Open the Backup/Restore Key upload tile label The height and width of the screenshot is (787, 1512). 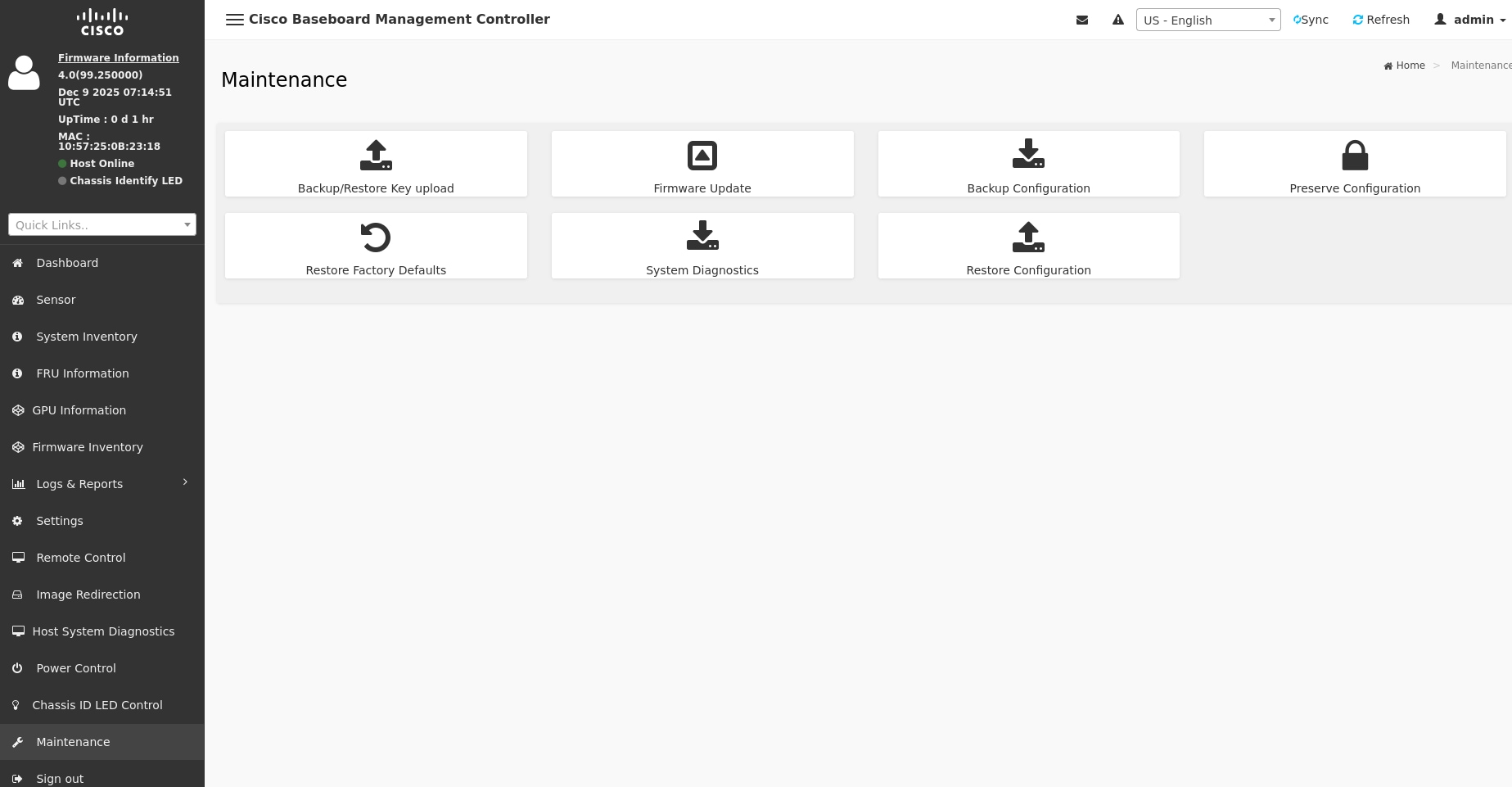pos(376,188)
